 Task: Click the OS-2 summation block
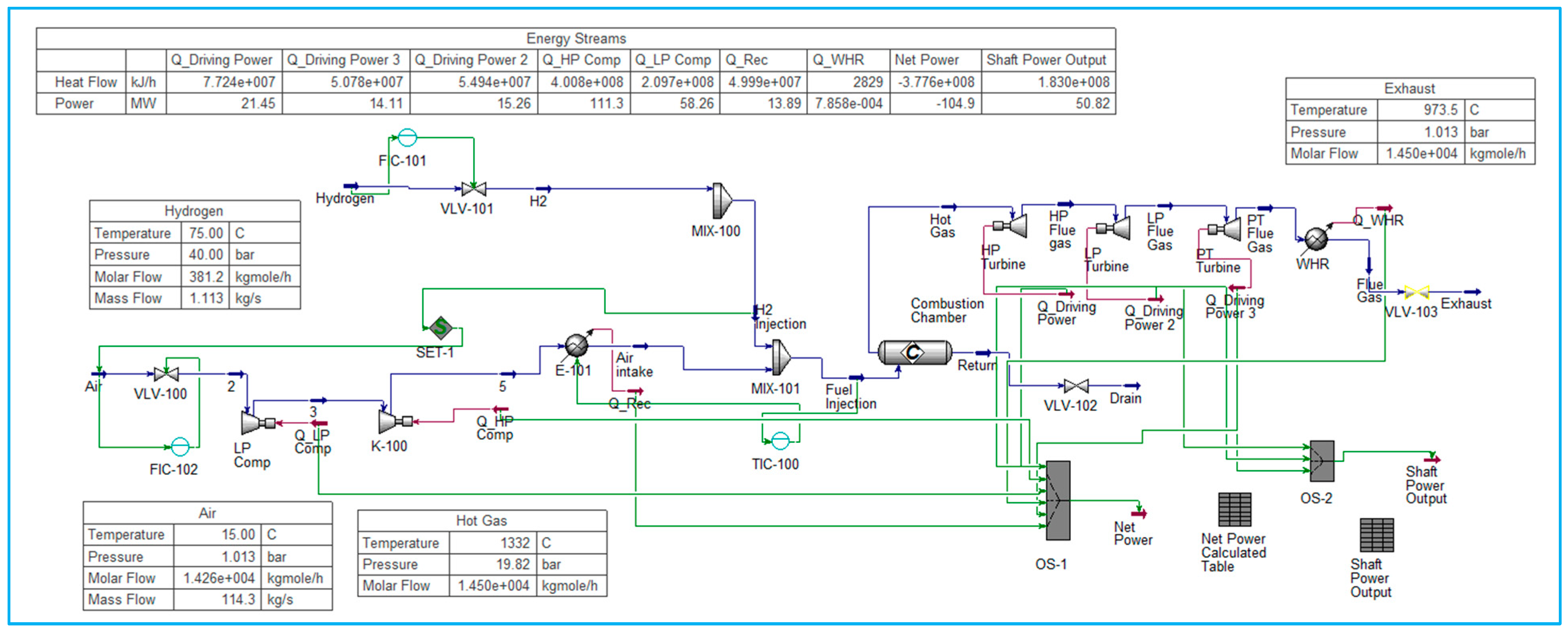[x=1322, y=461]
